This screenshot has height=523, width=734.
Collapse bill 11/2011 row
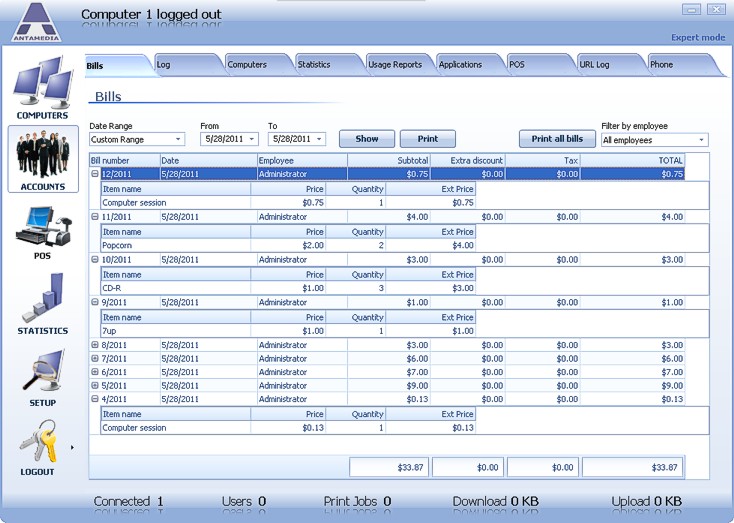click(95, 217)
